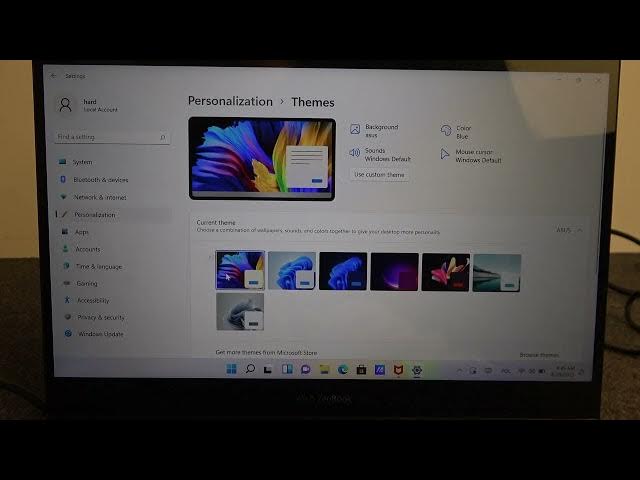Select Personalization in the sidebar
This screenshot has width=640, height=480.
pos(113,215)
